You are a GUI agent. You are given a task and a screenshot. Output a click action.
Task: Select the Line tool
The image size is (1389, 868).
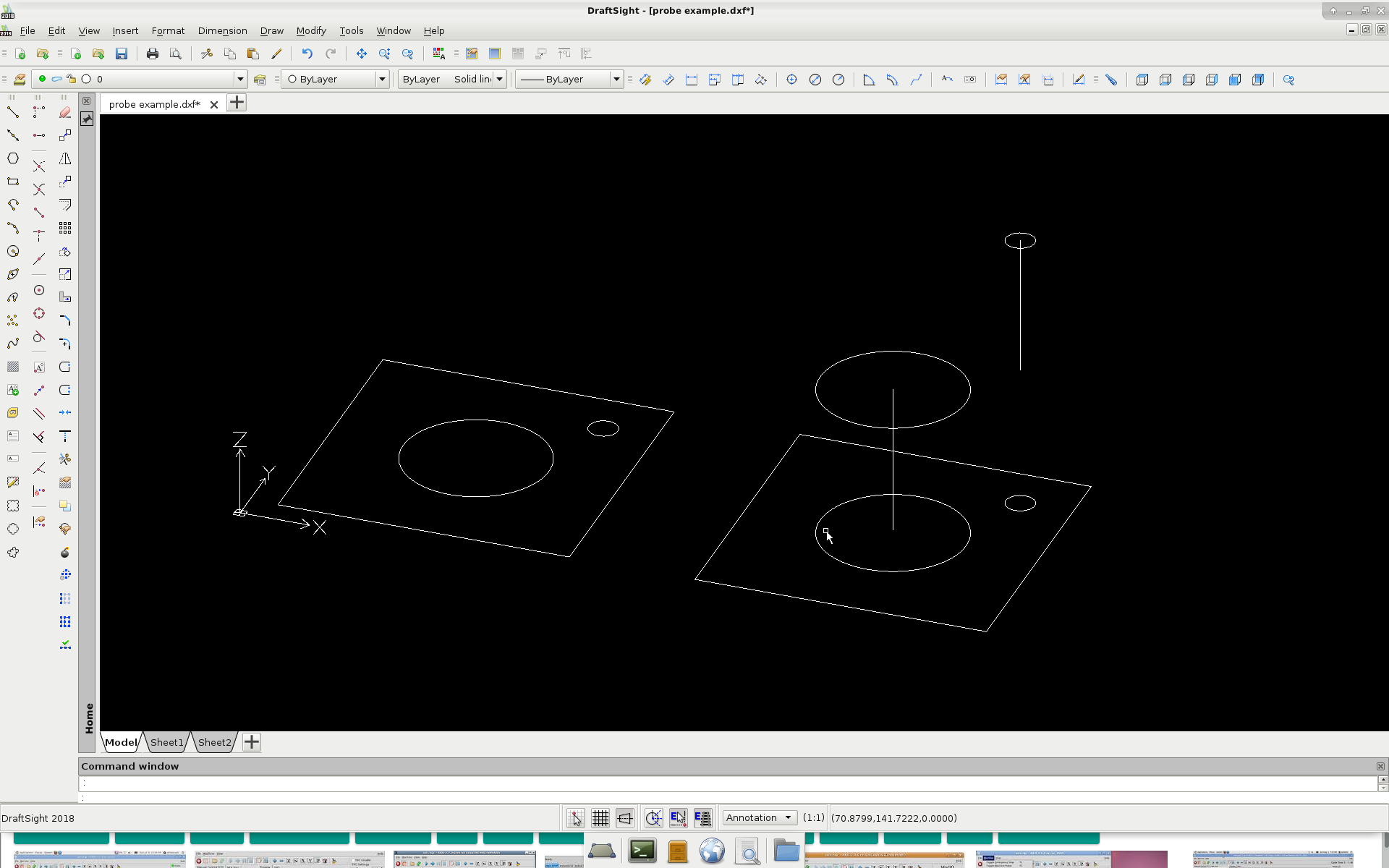(13, 112)
